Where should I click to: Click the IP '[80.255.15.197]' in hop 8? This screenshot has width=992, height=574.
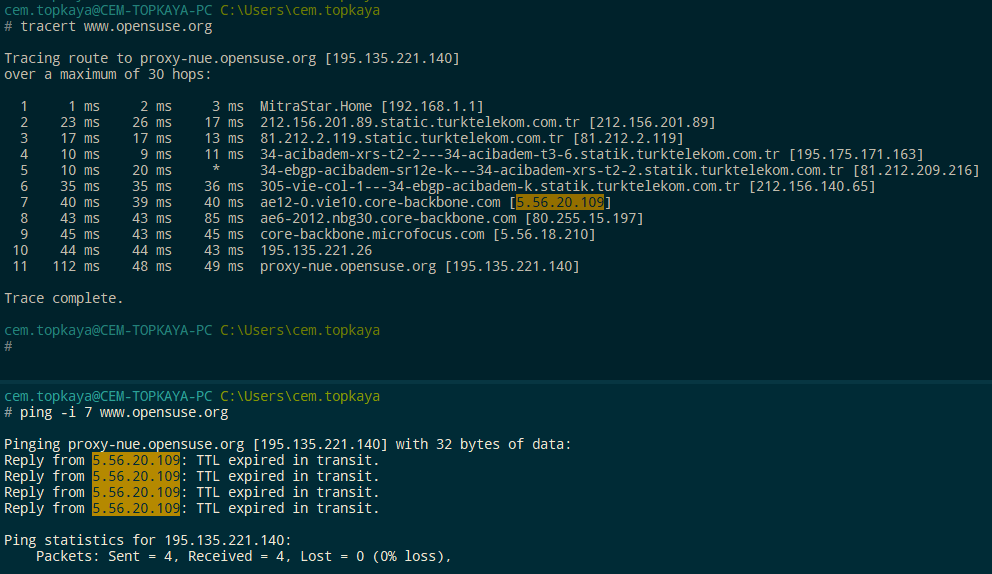point(584,218)
